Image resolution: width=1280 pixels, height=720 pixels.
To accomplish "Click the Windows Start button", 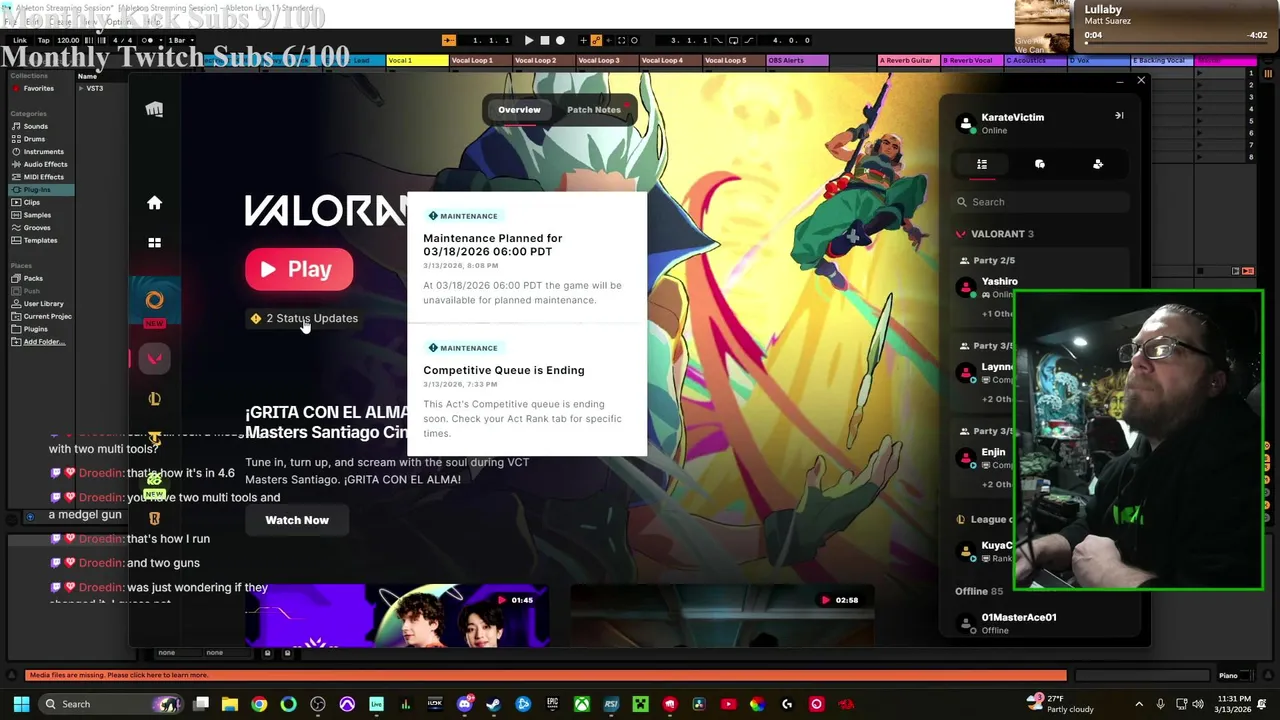I will click(21, 704).
